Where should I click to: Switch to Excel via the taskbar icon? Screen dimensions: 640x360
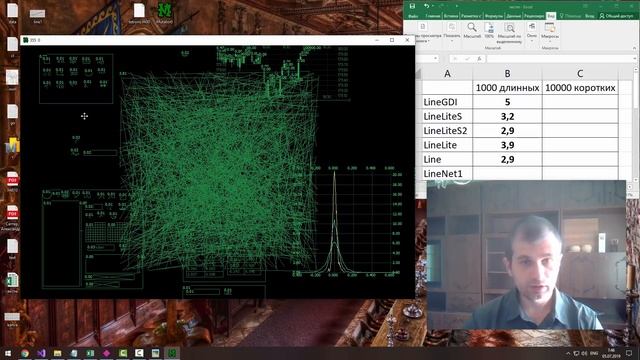click(90, 353)
